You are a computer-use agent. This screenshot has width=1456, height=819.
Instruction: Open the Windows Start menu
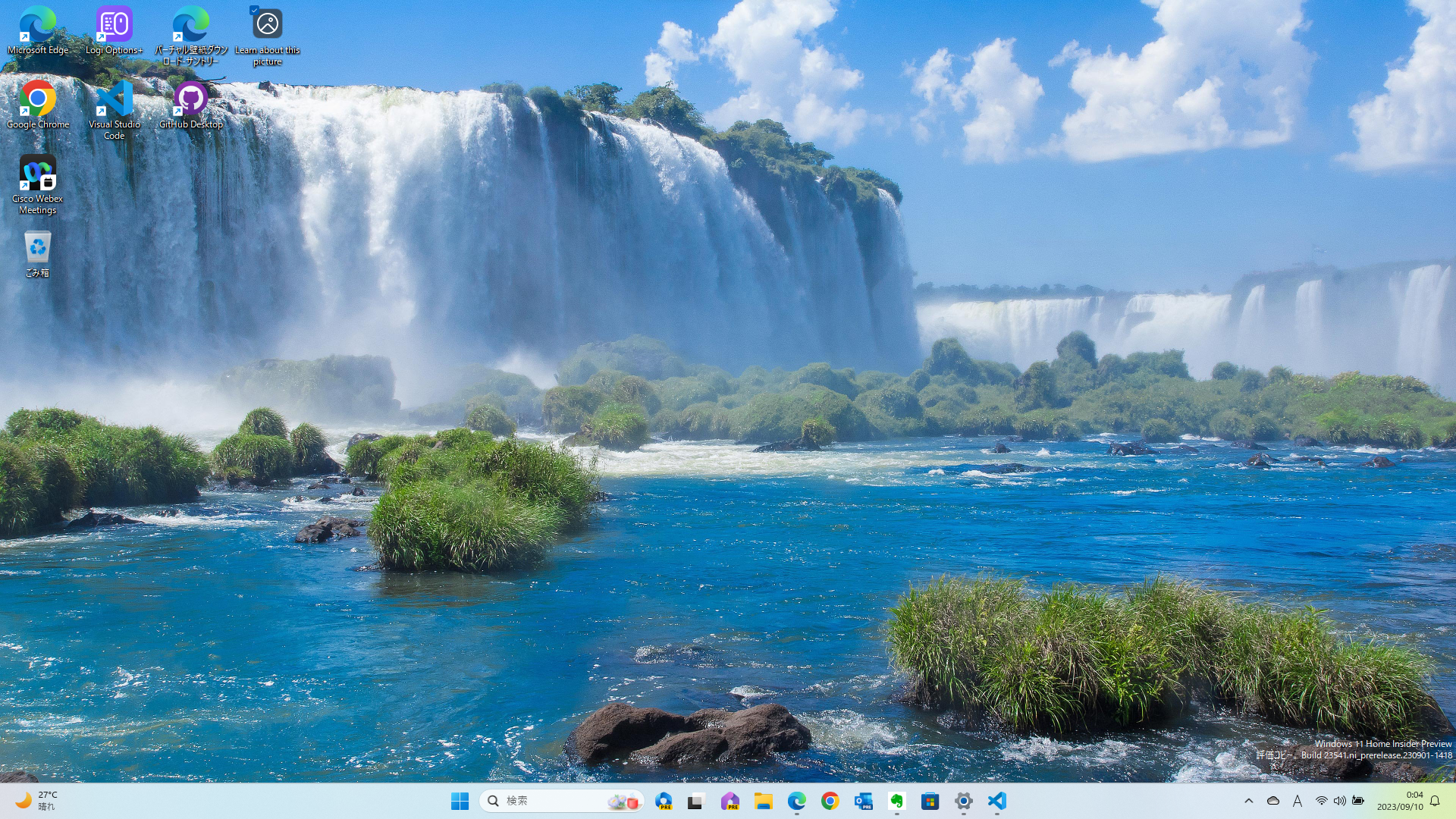(x=460, y=801)
